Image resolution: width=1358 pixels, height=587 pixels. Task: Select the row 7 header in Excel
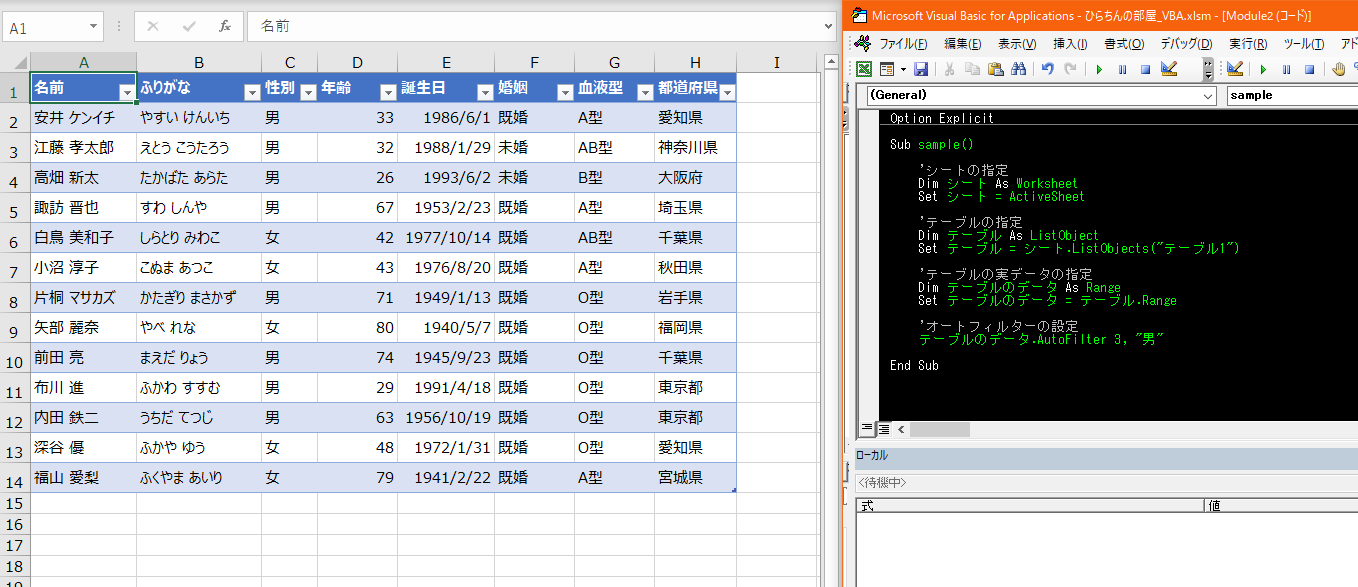[x=15, y=268]
